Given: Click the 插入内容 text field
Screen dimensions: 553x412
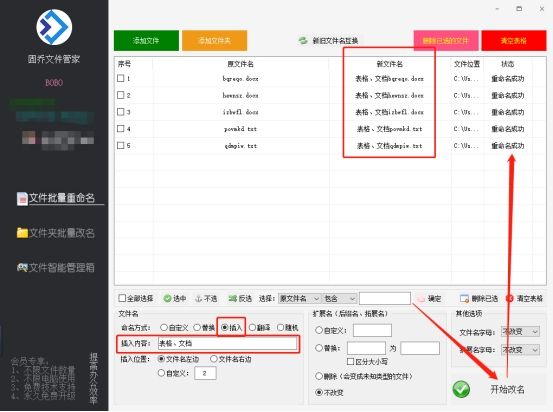Looking at the screenshot, I should tap(227, 344).
